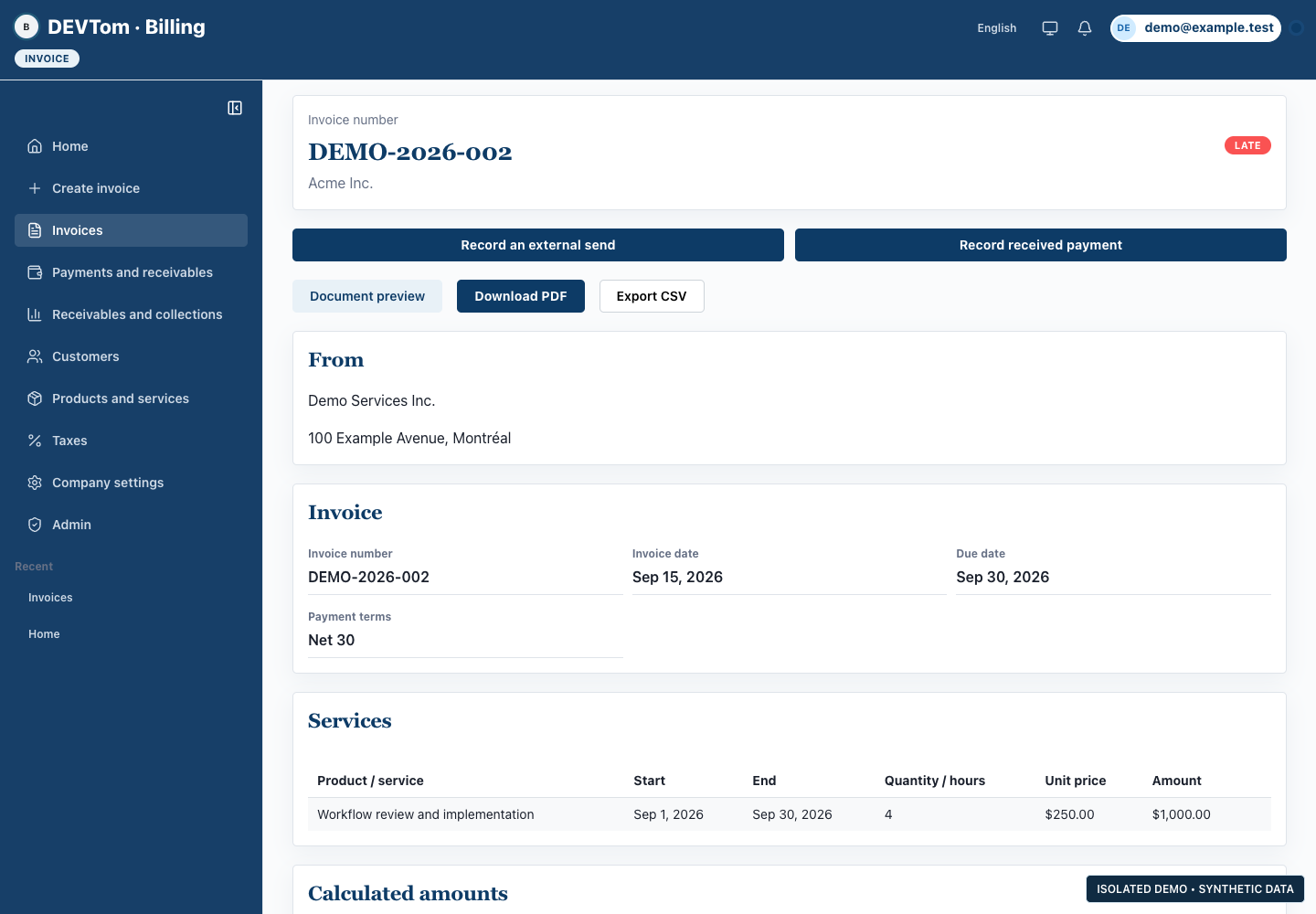Click the DEVTom · Billing app title
Viewport: 1316px width, 914px height.
tap(126, 27)
